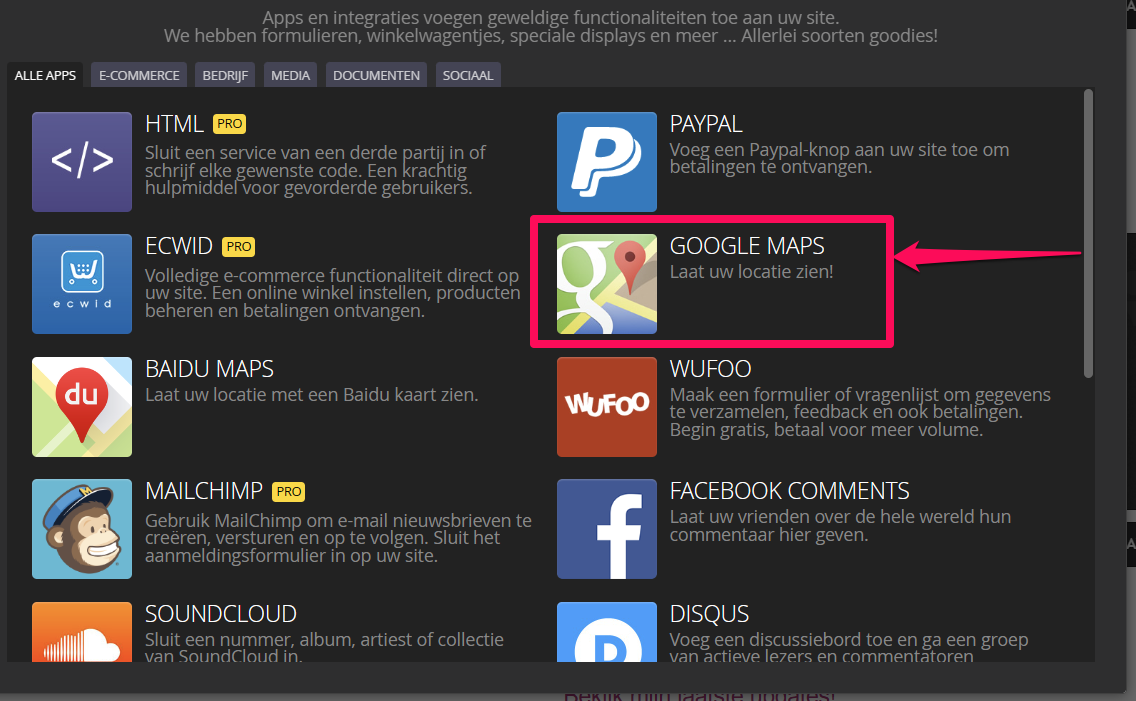1136x701 pixels.
Task: Select the Facebook Comments icon
Action: click(x=606, y=529)
